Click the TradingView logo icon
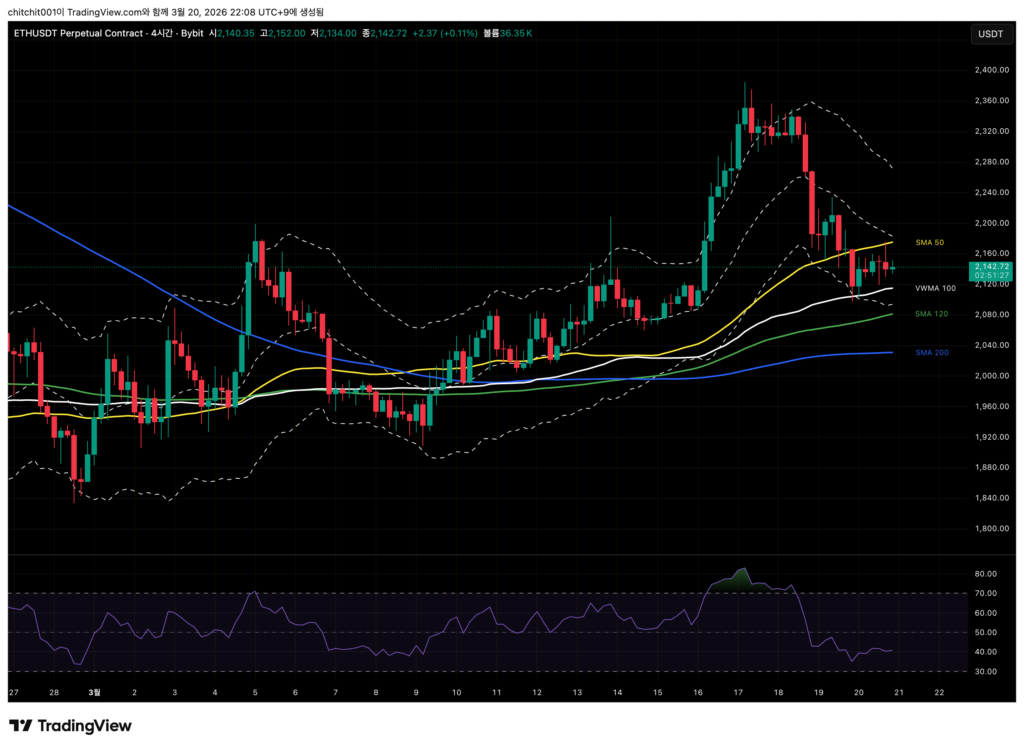Screen dimensions: 1024x749 (x=20, y=726)
